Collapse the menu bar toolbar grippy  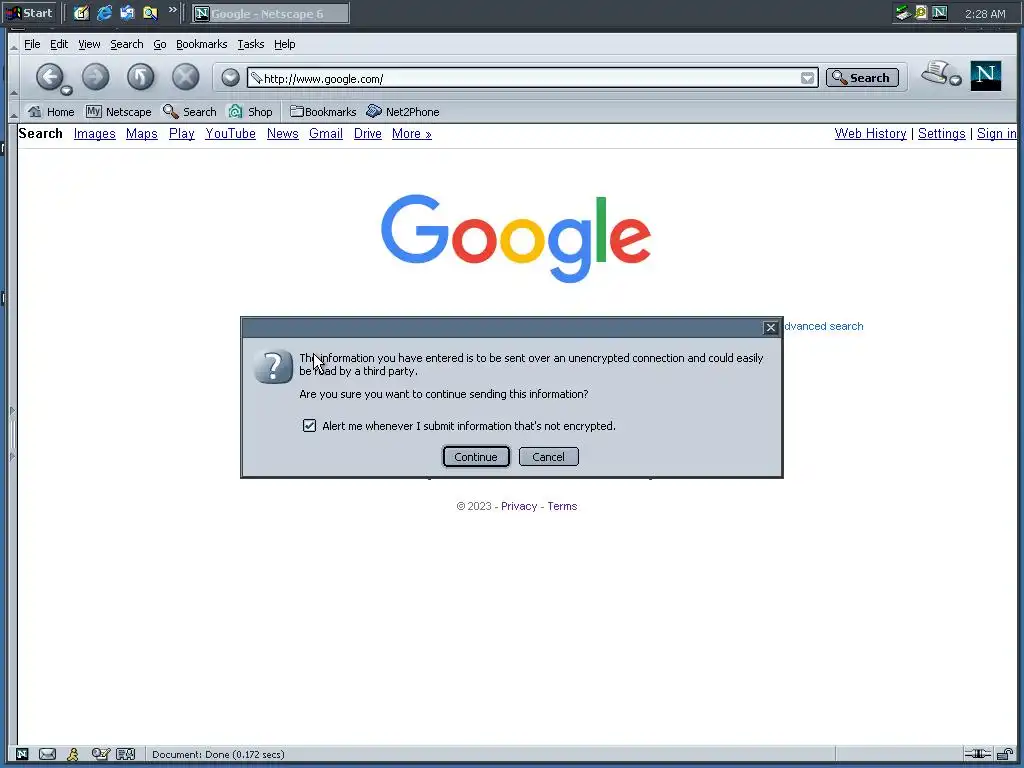(13, 44)
